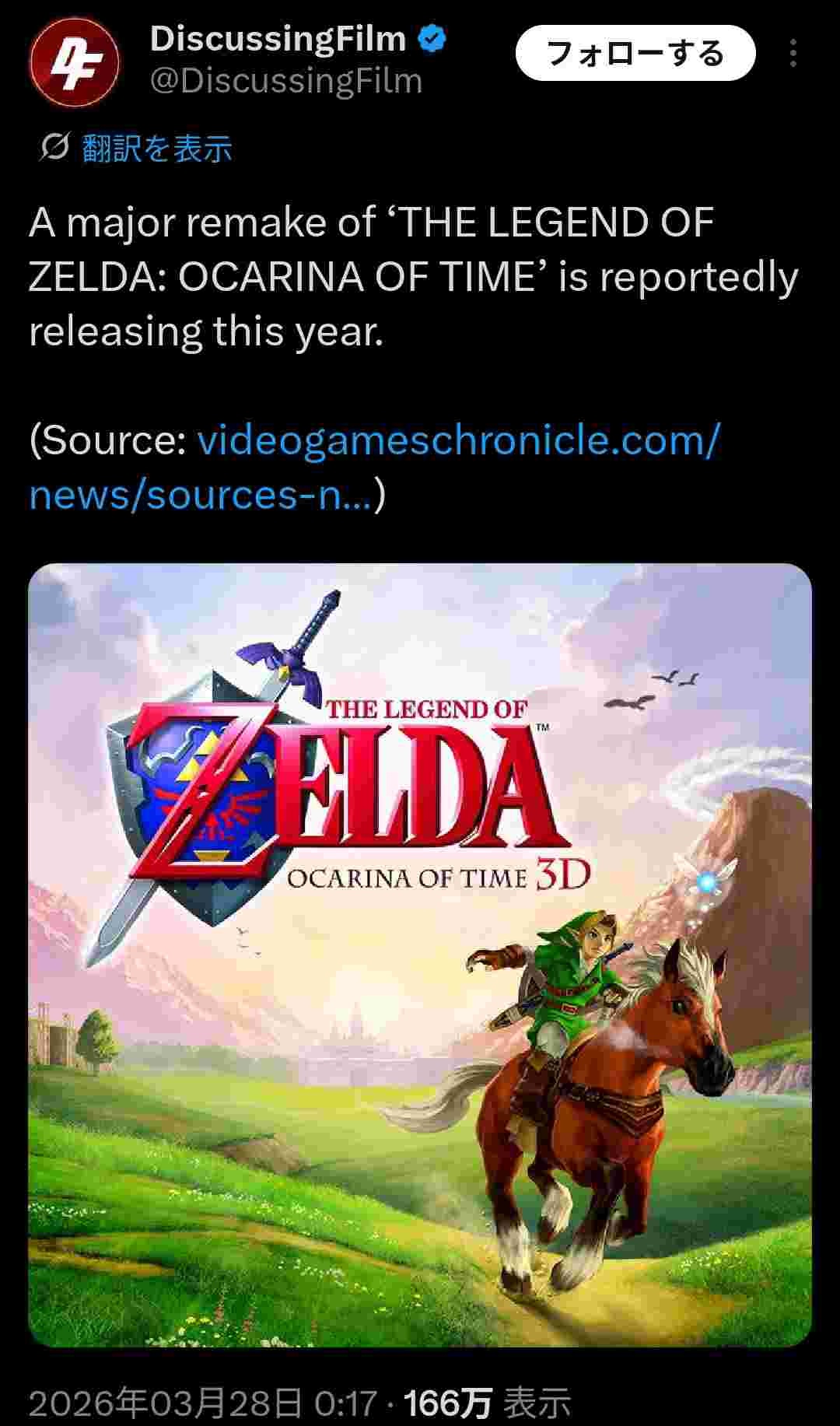This screenshot has width=840, height=1426.
Task: Open the videogameschronicle.com source link
Action: 458,440
